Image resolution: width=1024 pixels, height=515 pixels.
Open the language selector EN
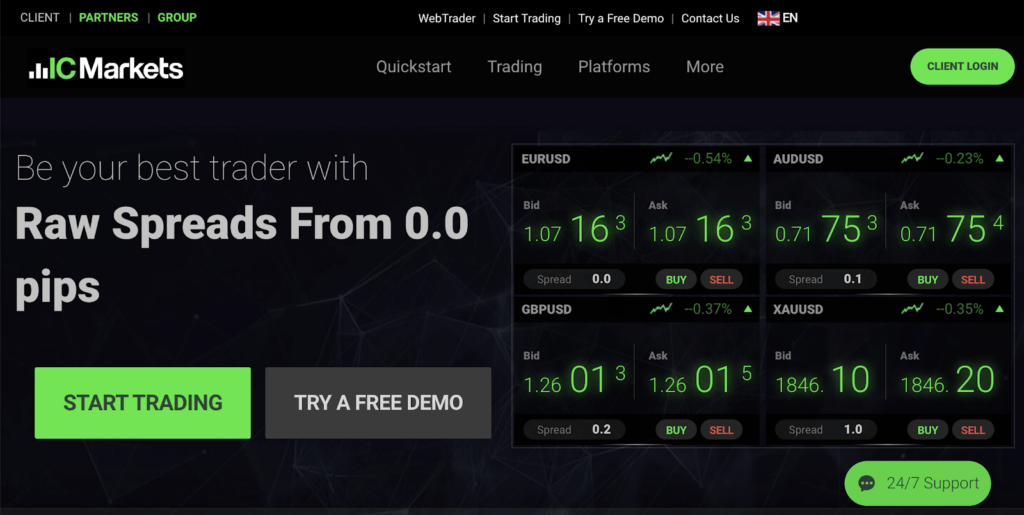coord(790,18)
